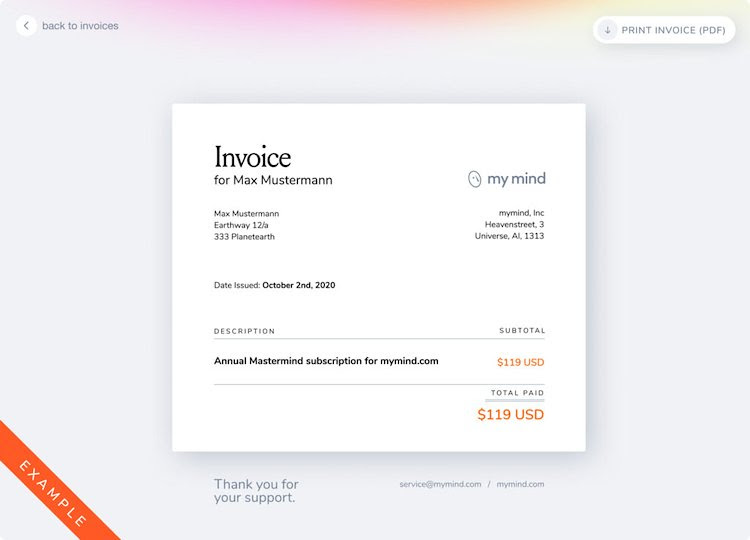
Task: Click the service@mymind.com email link
Action: [440, 484]
